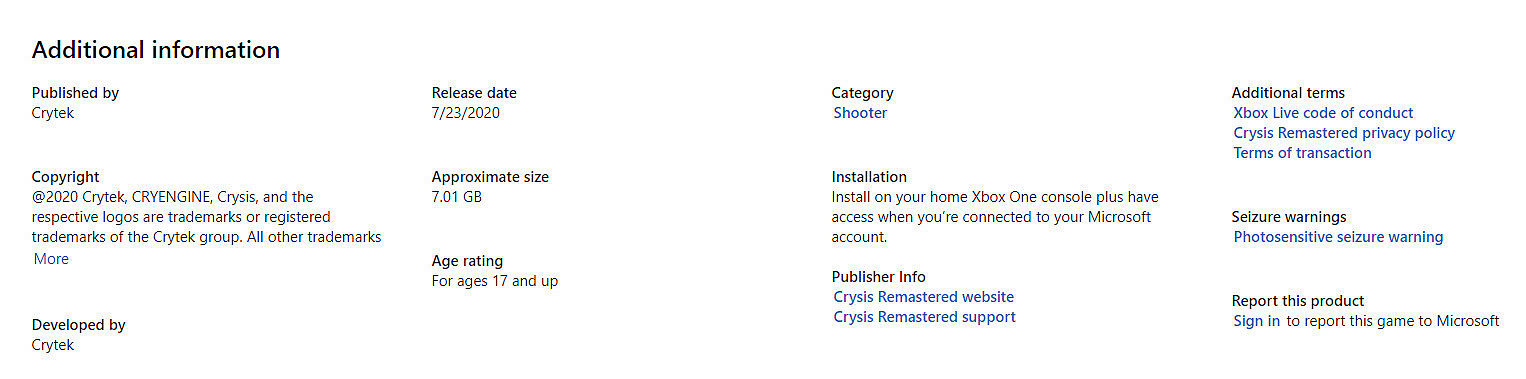Open the Terms of transaction link
The width and height of the screenshot is (1526, 379).
pos(1302,153)
